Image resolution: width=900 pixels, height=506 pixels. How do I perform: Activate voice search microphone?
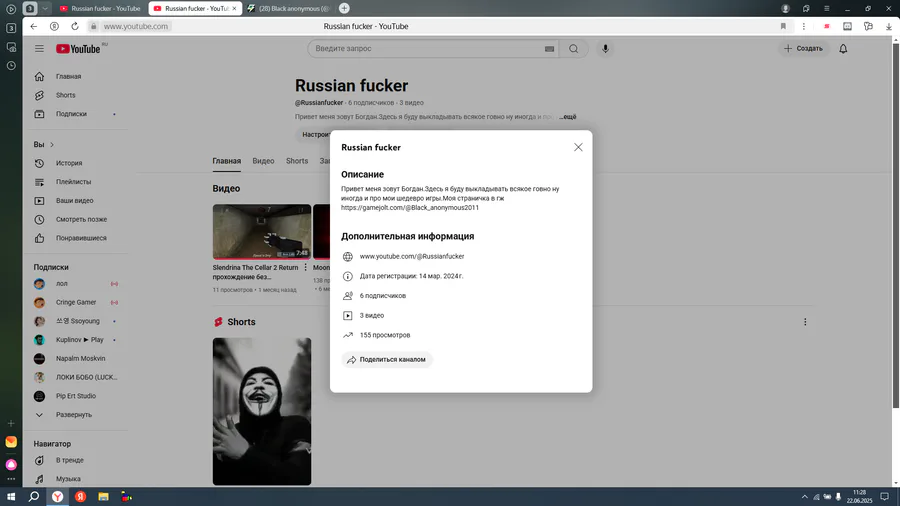click(605, 49)
